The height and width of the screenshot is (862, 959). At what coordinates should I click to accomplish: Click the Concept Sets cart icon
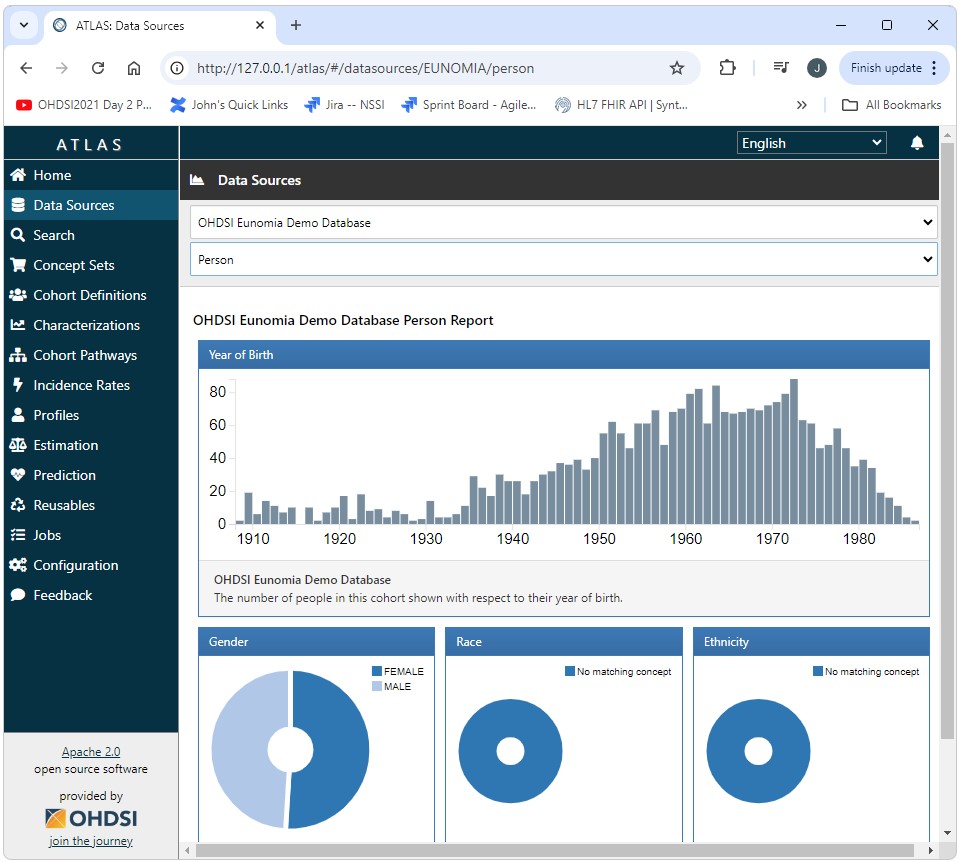[18, 265]
